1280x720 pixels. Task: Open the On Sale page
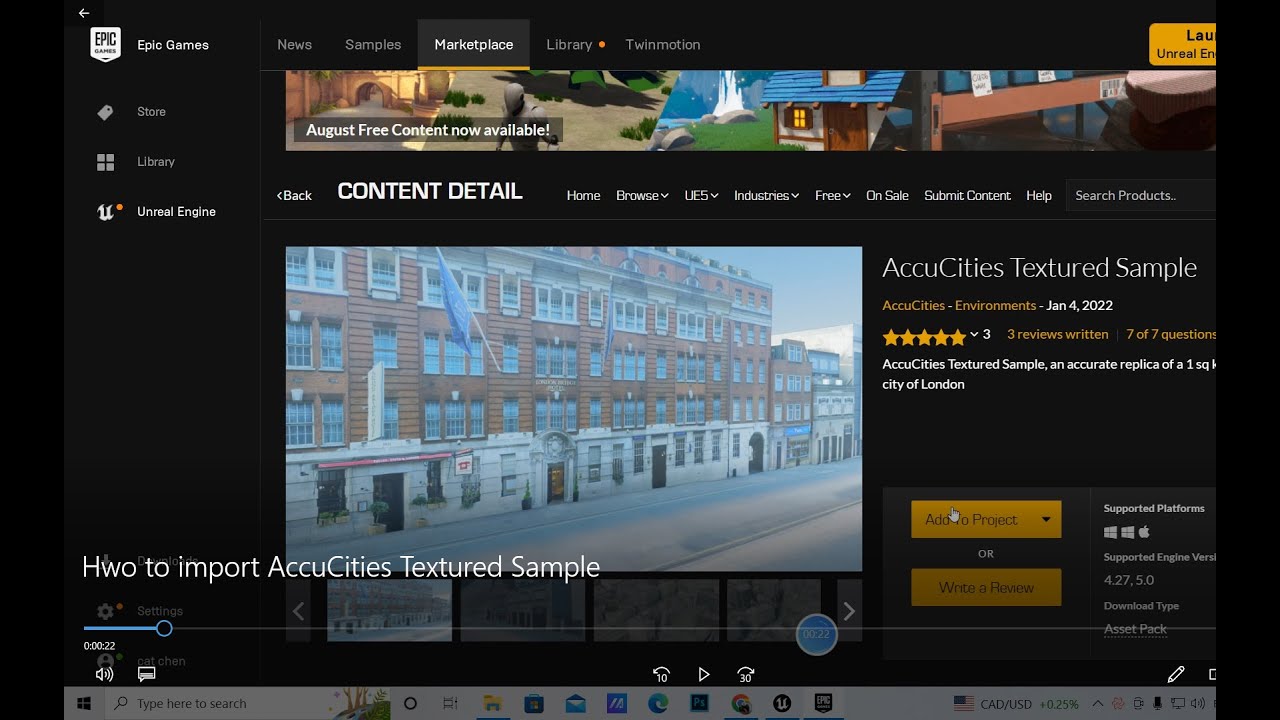point(887,196)
